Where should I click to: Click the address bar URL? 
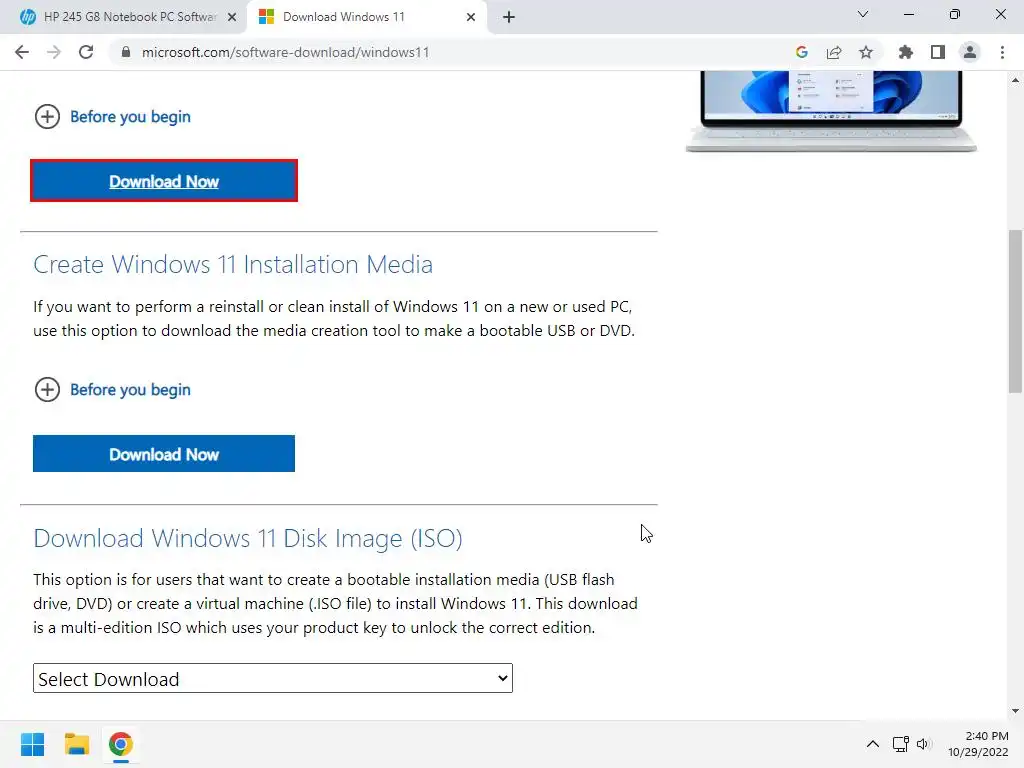coord(285,52)
